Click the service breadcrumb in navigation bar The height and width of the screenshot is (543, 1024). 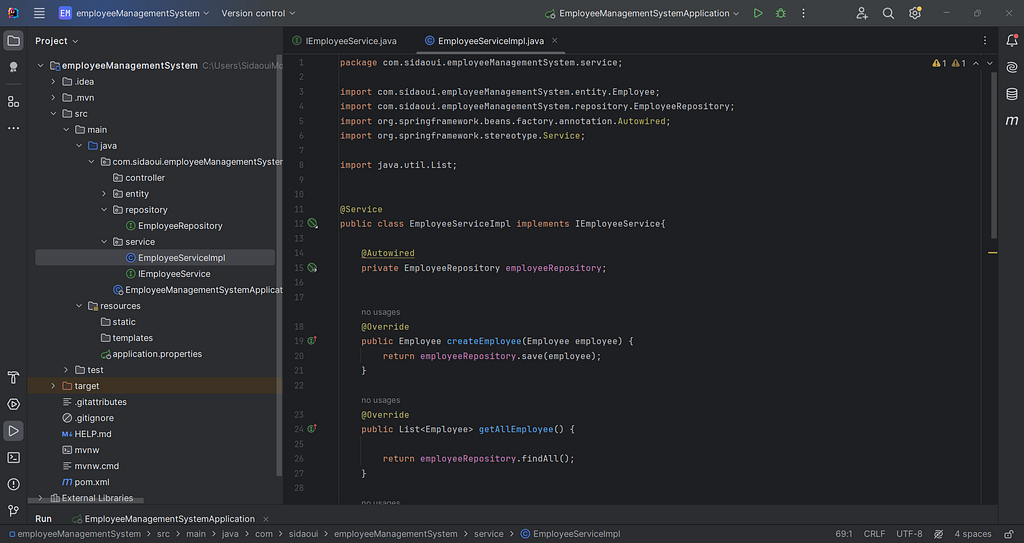[488, 534]
